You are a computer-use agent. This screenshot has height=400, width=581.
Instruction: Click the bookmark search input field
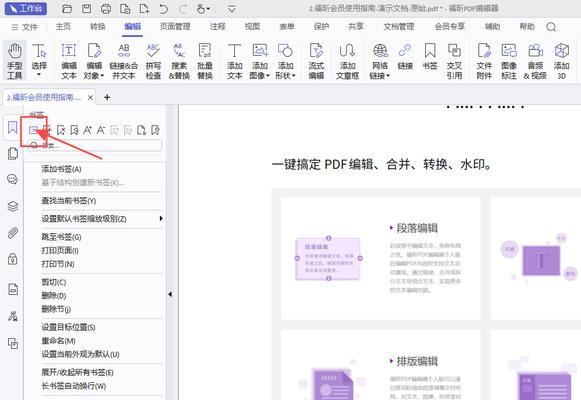tap(95, 145)
